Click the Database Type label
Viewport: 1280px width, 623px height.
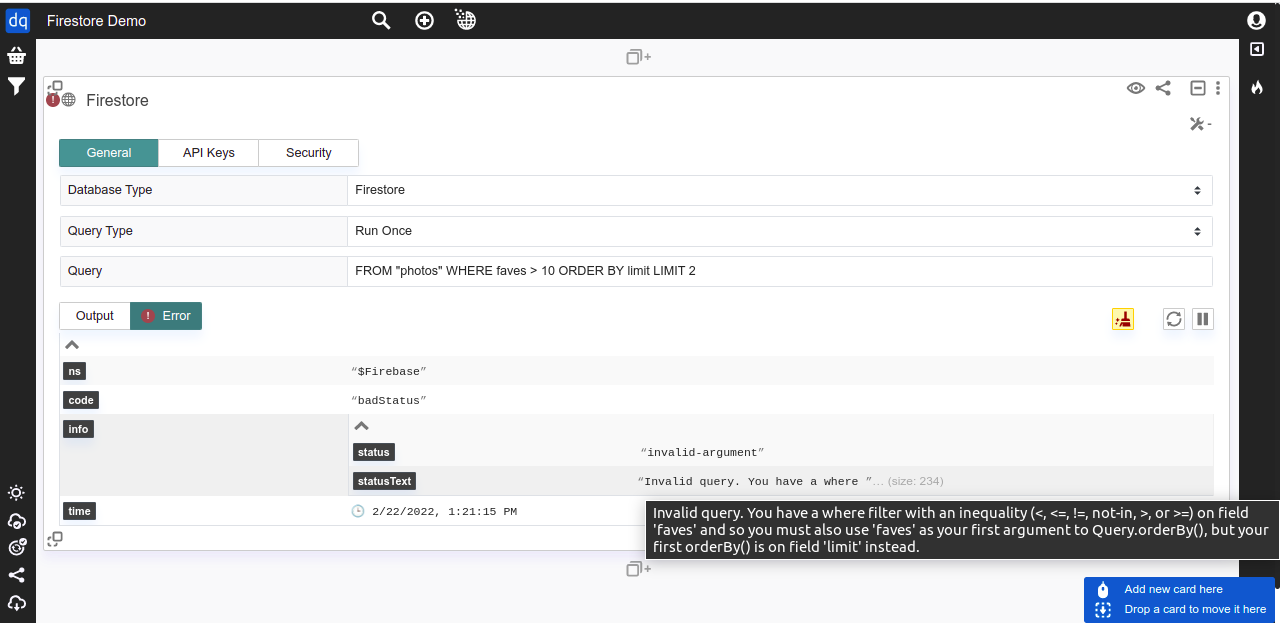pos(110,190)
